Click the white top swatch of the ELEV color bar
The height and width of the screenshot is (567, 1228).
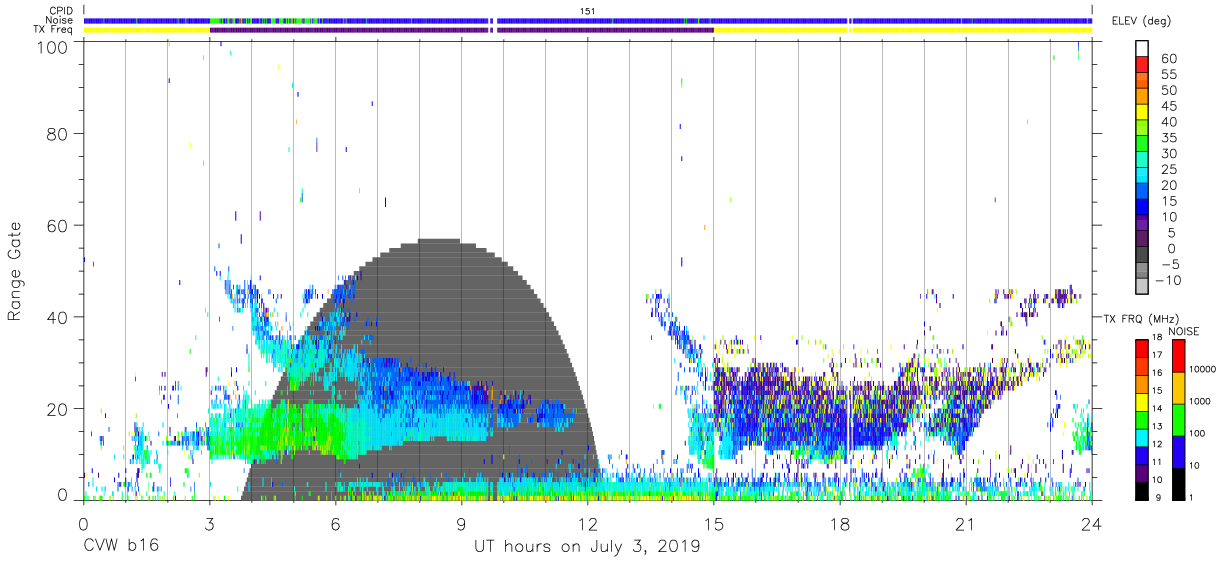[1142, 49]
